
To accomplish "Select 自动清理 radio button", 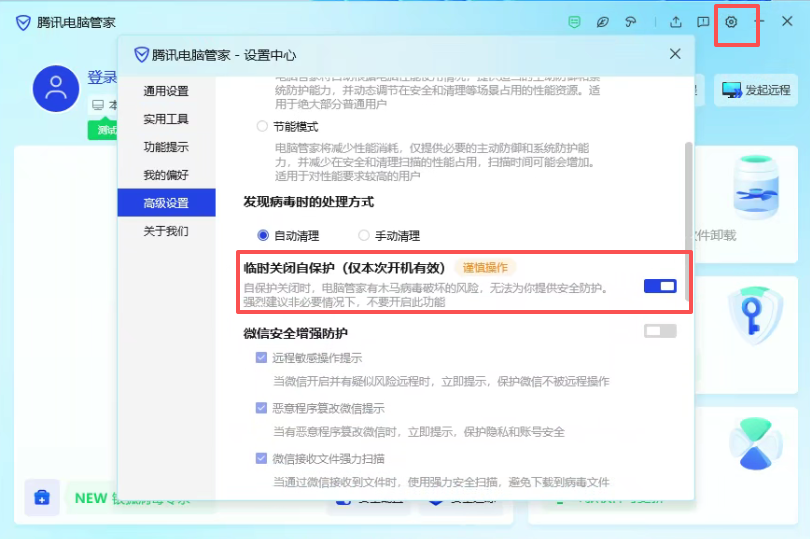I will (263, 236).
